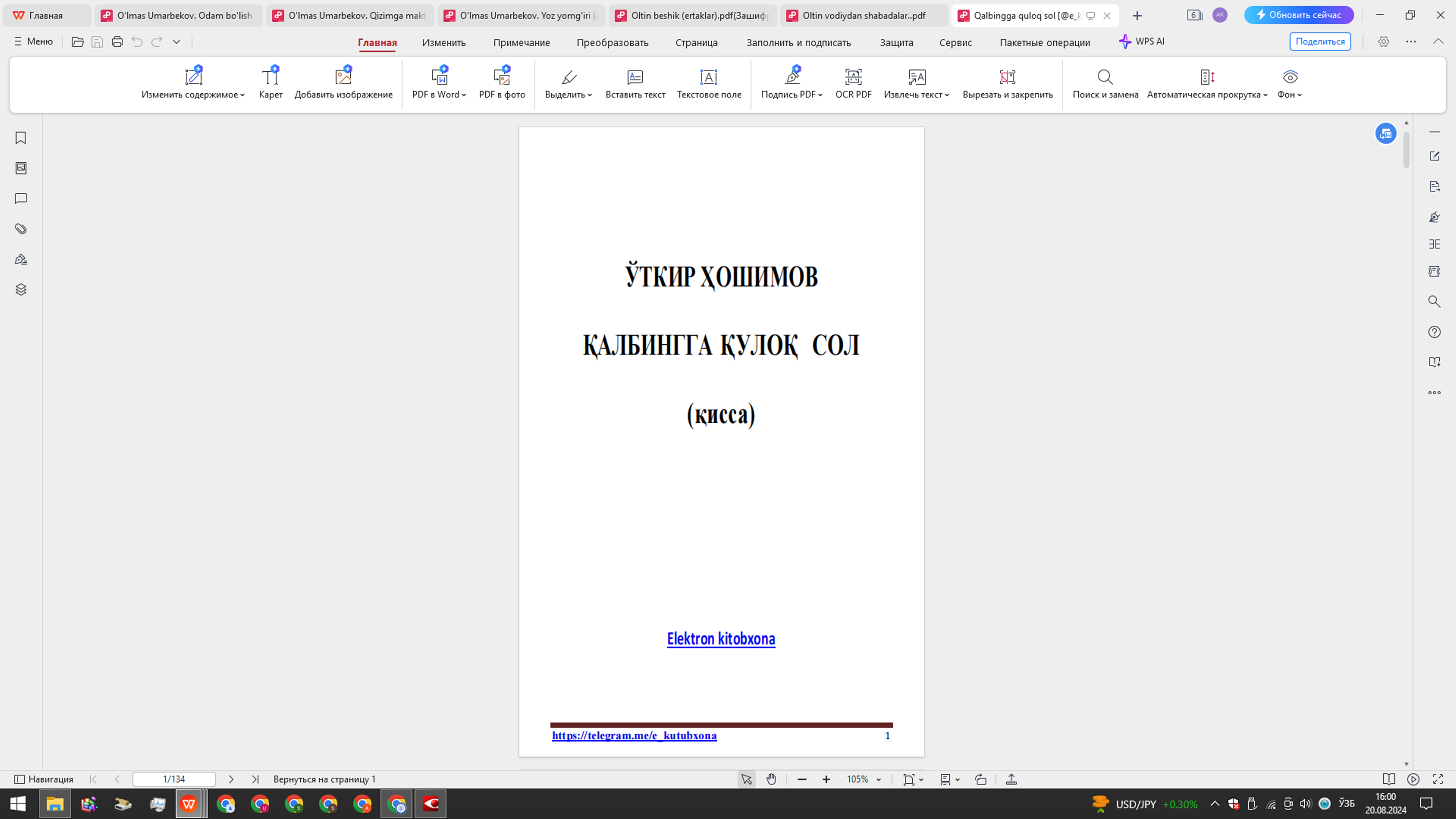Viewport: 1456px width, 819px height.
Task: Enter fullscreen mode from status bar
Action: click(x=1438, y=779)
